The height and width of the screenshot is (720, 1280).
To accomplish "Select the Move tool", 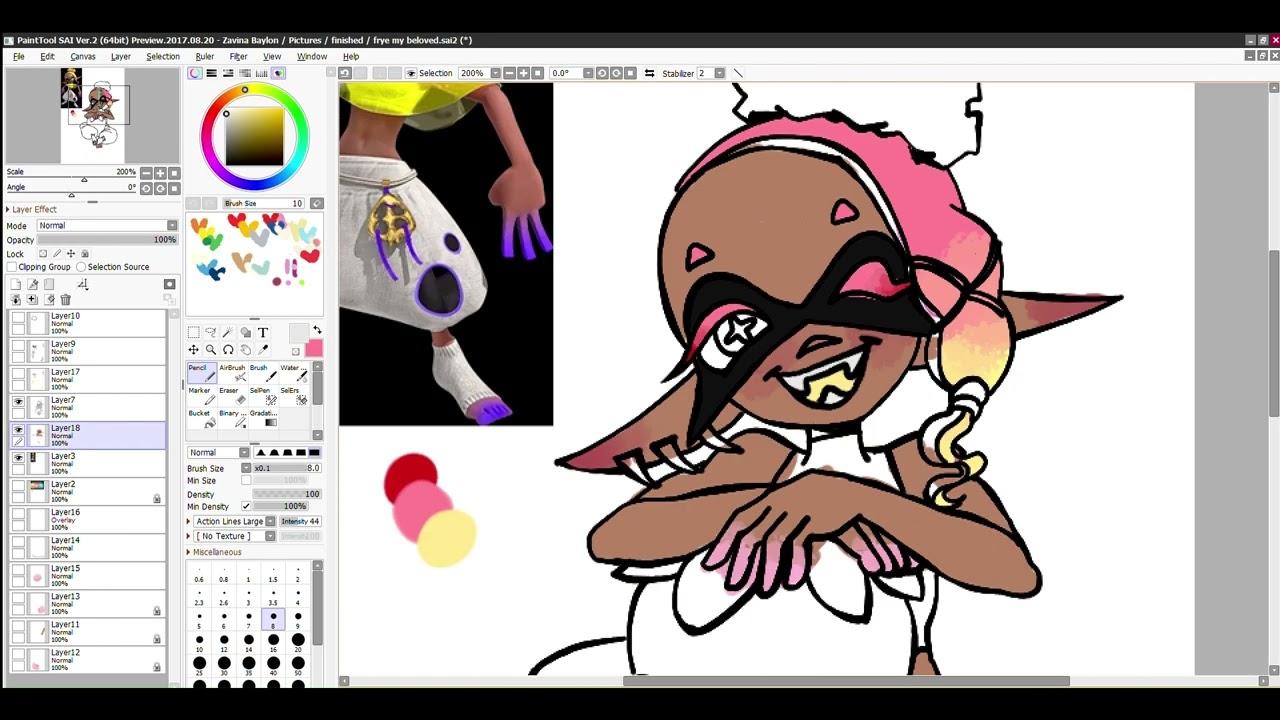I will pyautogui.click(x=193, y=350).
